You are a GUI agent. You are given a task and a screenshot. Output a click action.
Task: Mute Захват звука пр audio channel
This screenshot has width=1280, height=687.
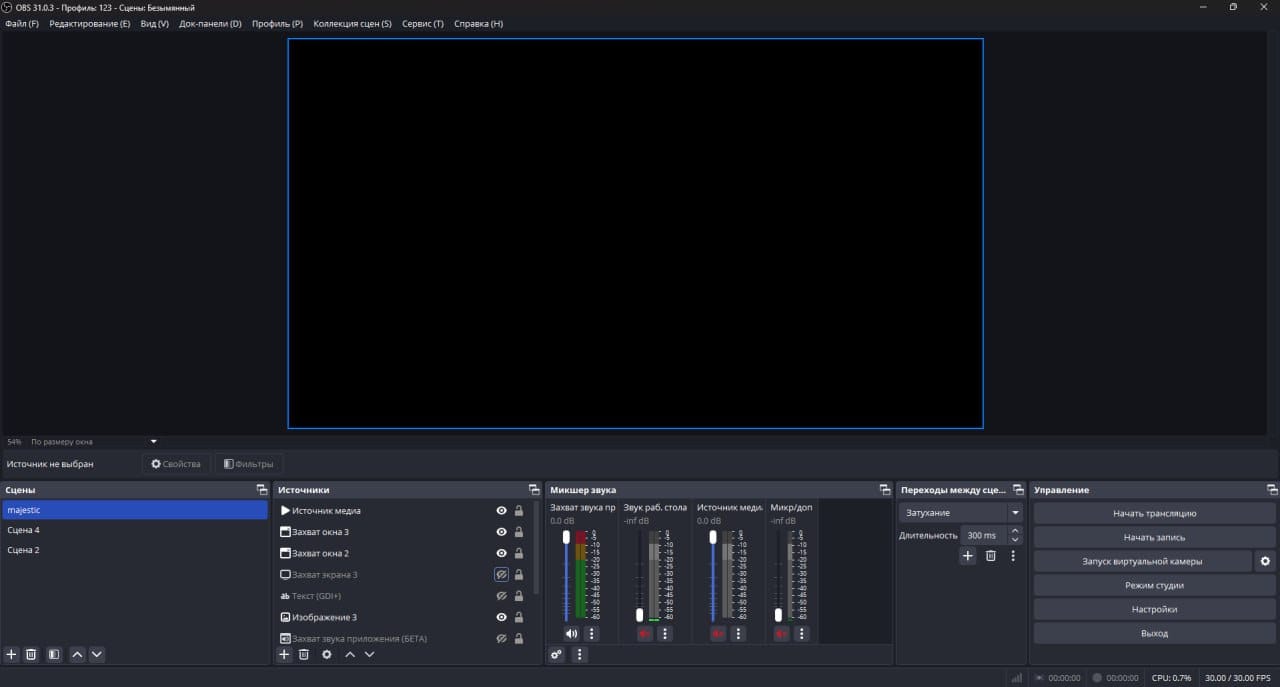point(571,633)
